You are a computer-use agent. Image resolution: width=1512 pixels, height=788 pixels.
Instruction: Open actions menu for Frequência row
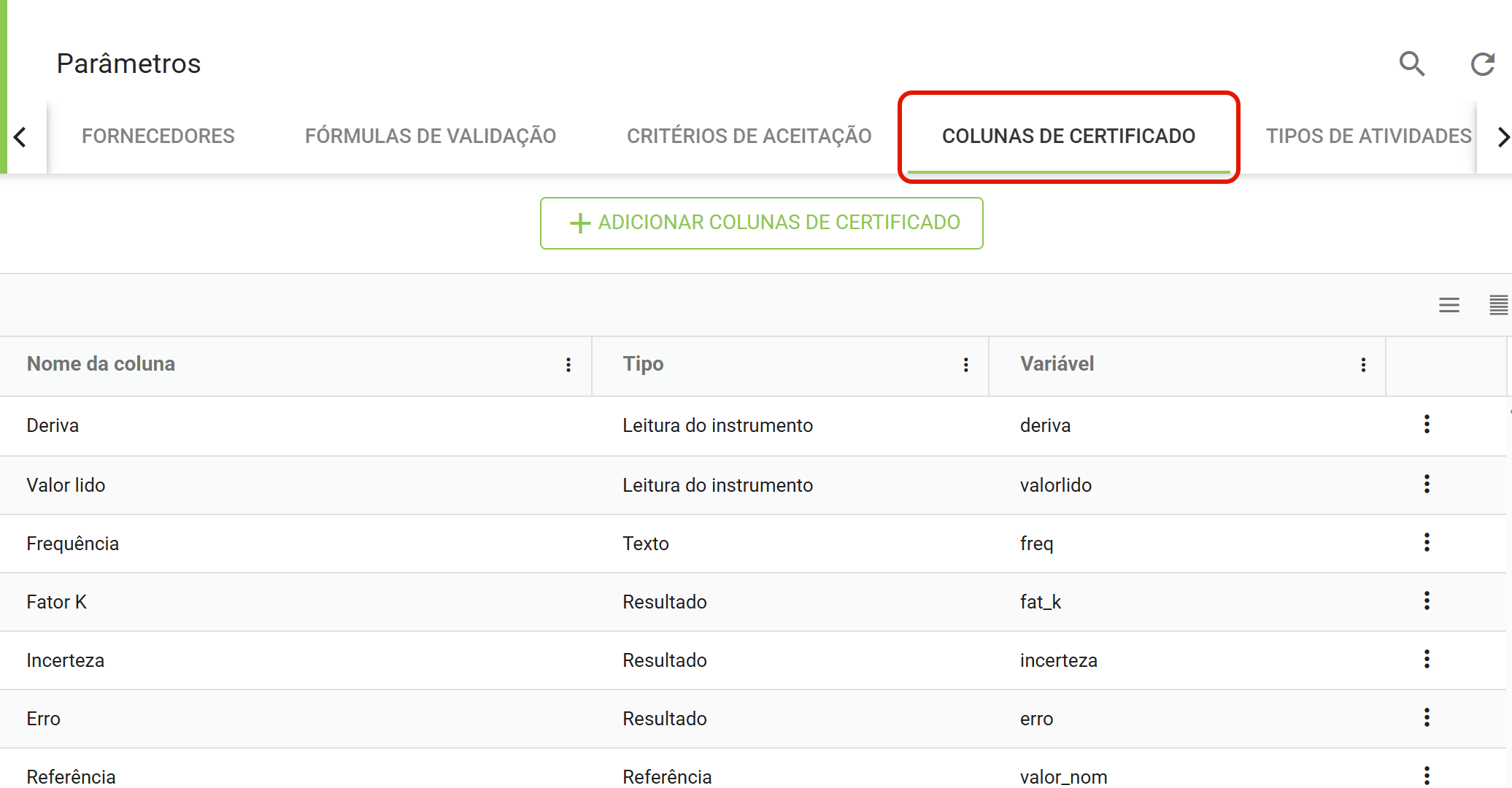click(x=1427, y=542)
